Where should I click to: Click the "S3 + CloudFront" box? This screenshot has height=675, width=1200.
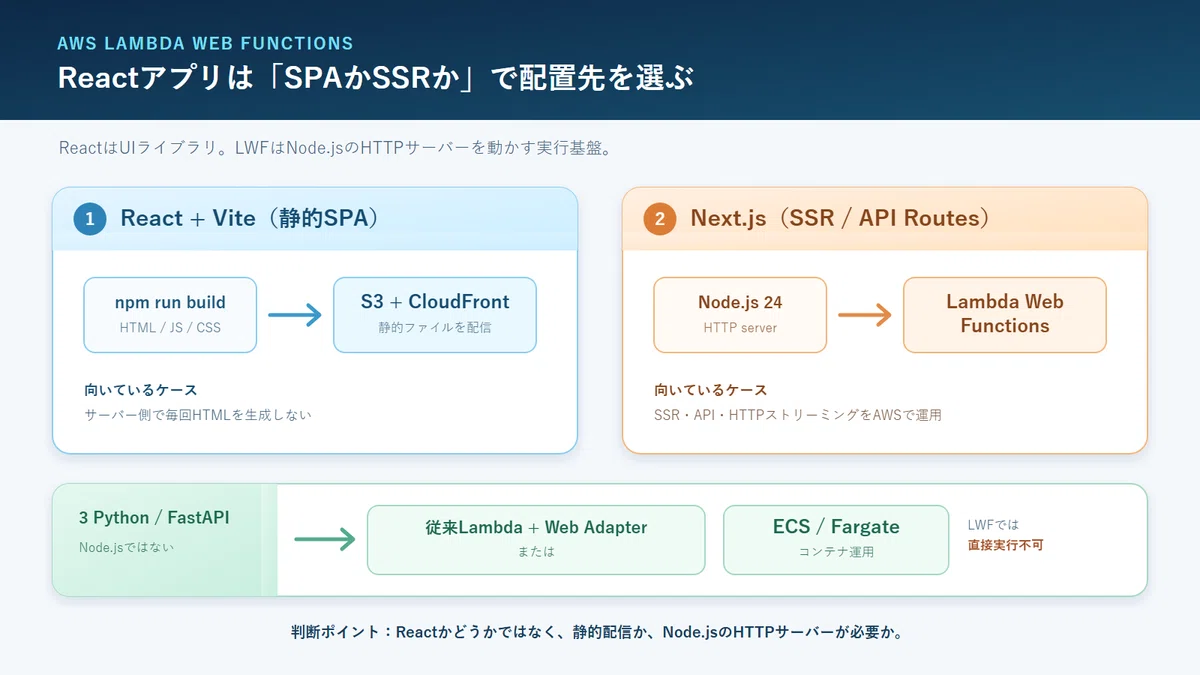click(x=435, y=315)
